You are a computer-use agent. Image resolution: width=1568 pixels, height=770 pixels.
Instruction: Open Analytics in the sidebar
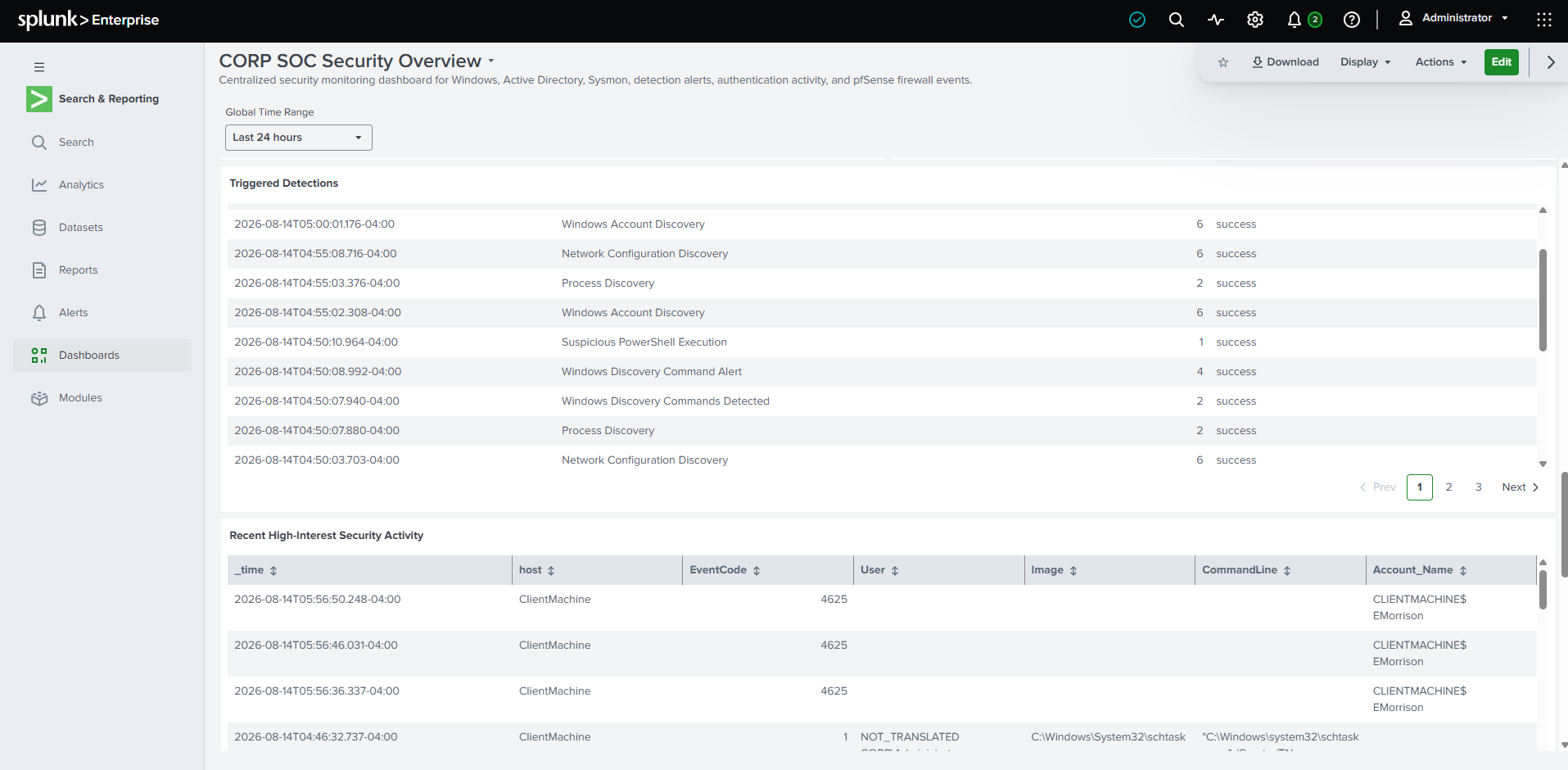(102, 185)
